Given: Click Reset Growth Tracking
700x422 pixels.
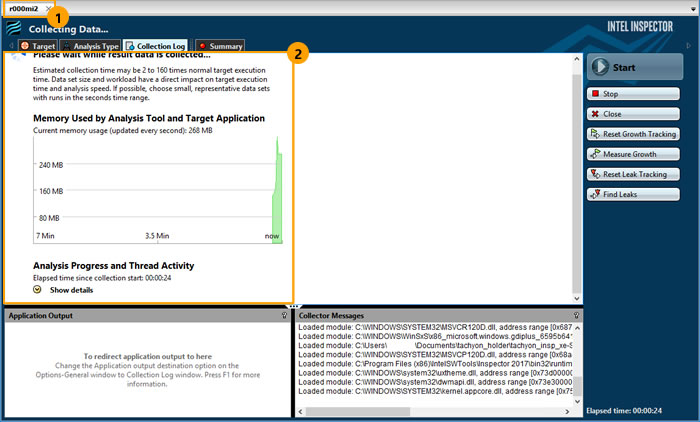Looking at the screenshot, I should pos(634,134).
